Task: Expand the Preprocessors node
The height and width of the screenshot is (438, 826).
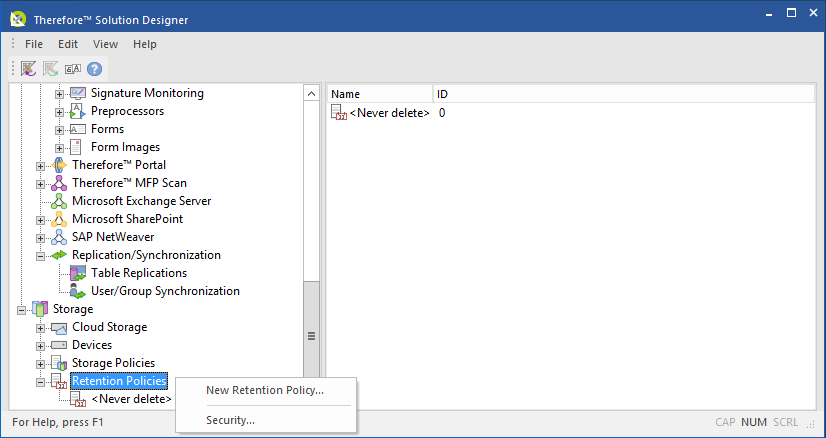Action: click(60, 112)
